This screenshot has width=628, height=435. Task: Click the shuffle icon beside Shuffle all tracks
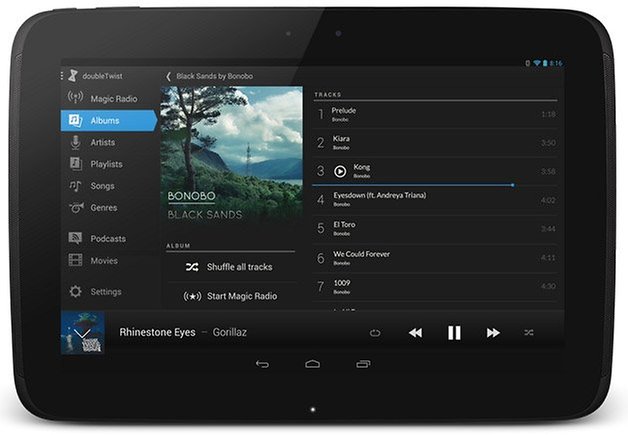pos(192,267)
